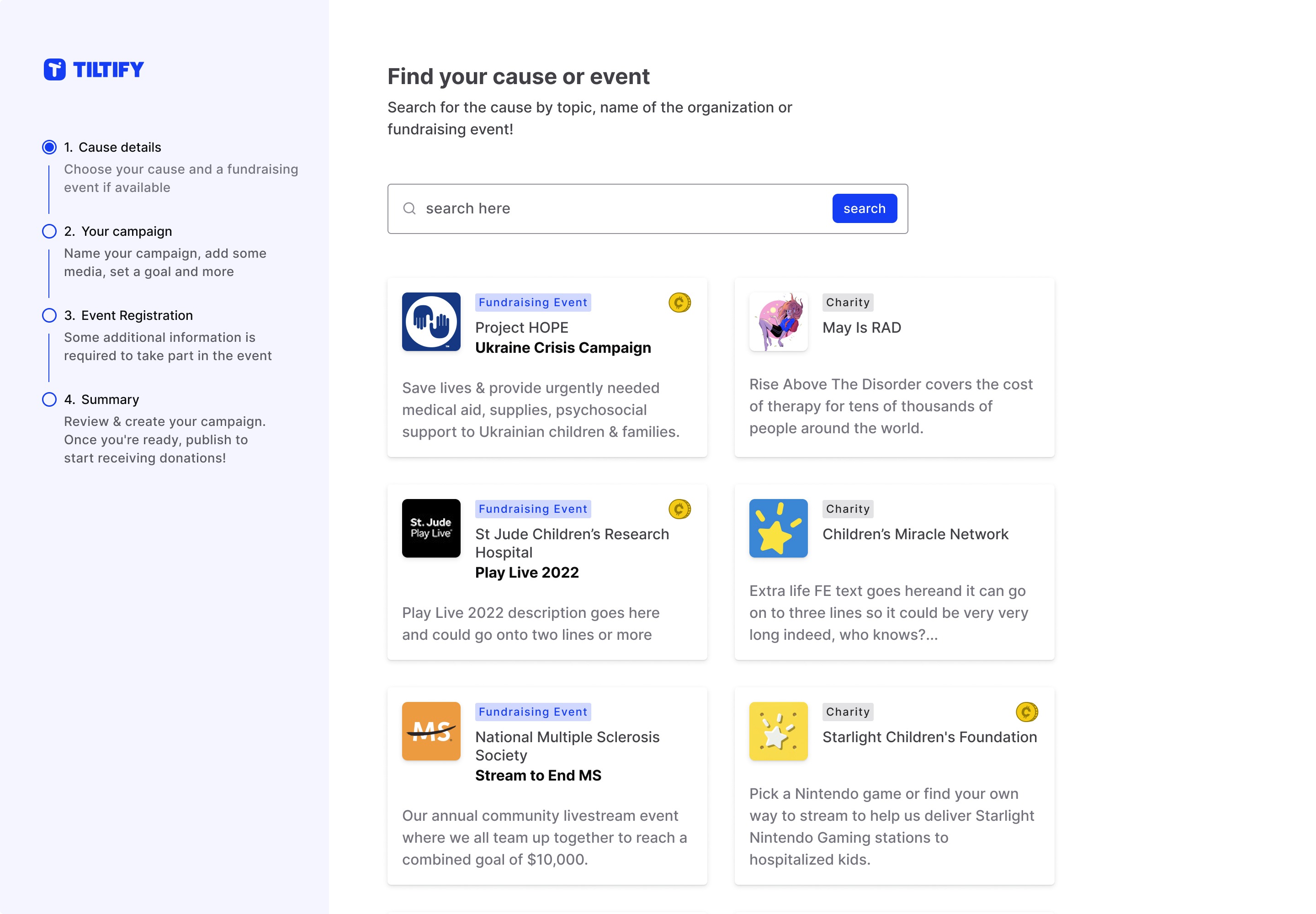
Task: Click Fundraising Event tag on National MS Society
Action: [533, 712]
